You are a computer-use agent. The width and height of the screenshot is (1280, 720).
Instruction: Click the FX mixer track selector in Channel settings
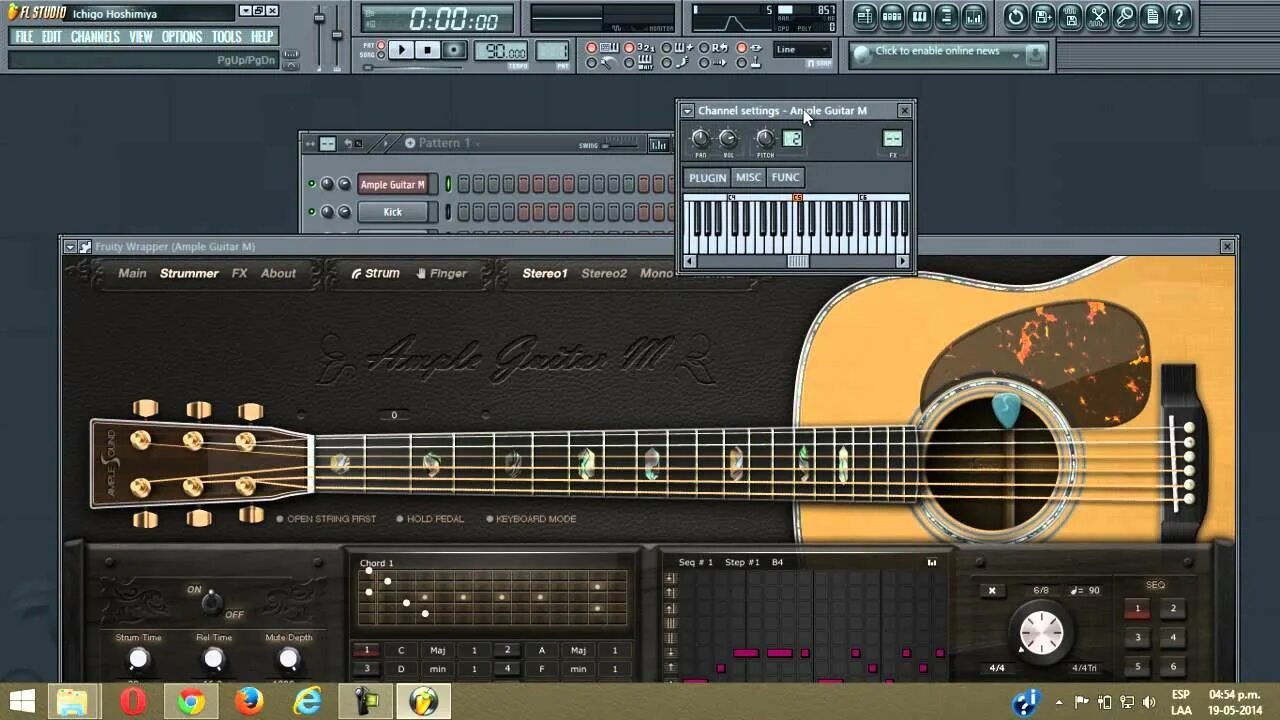892,139
